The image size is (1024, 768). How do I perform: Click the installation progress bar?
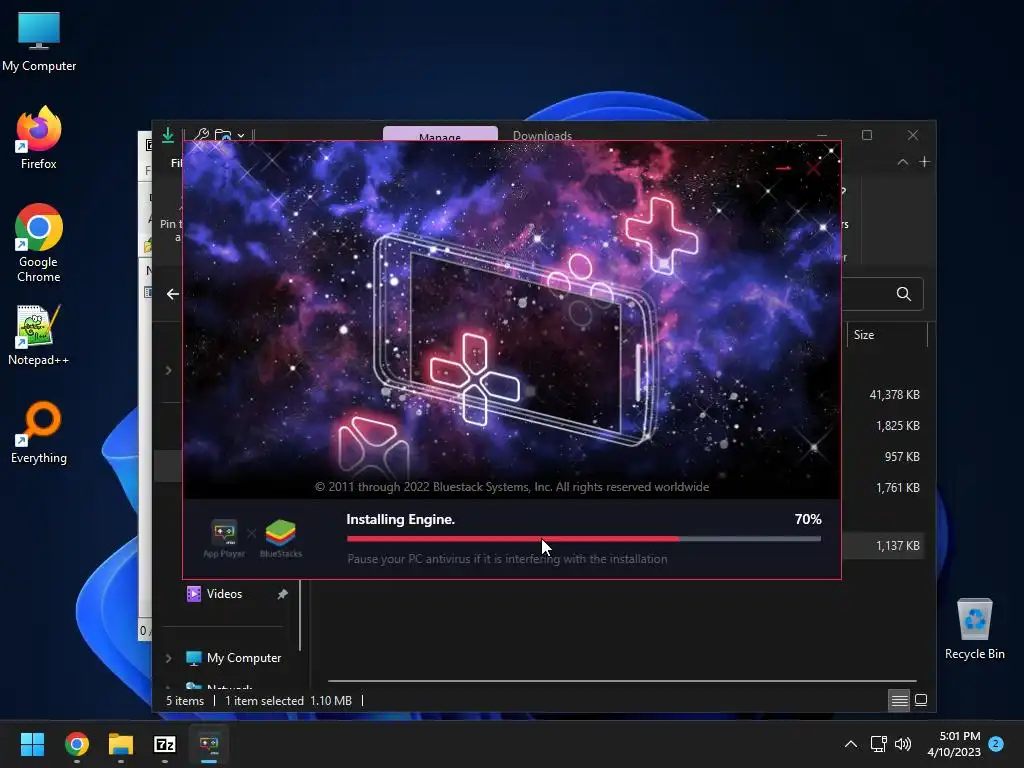pos(584,539)
